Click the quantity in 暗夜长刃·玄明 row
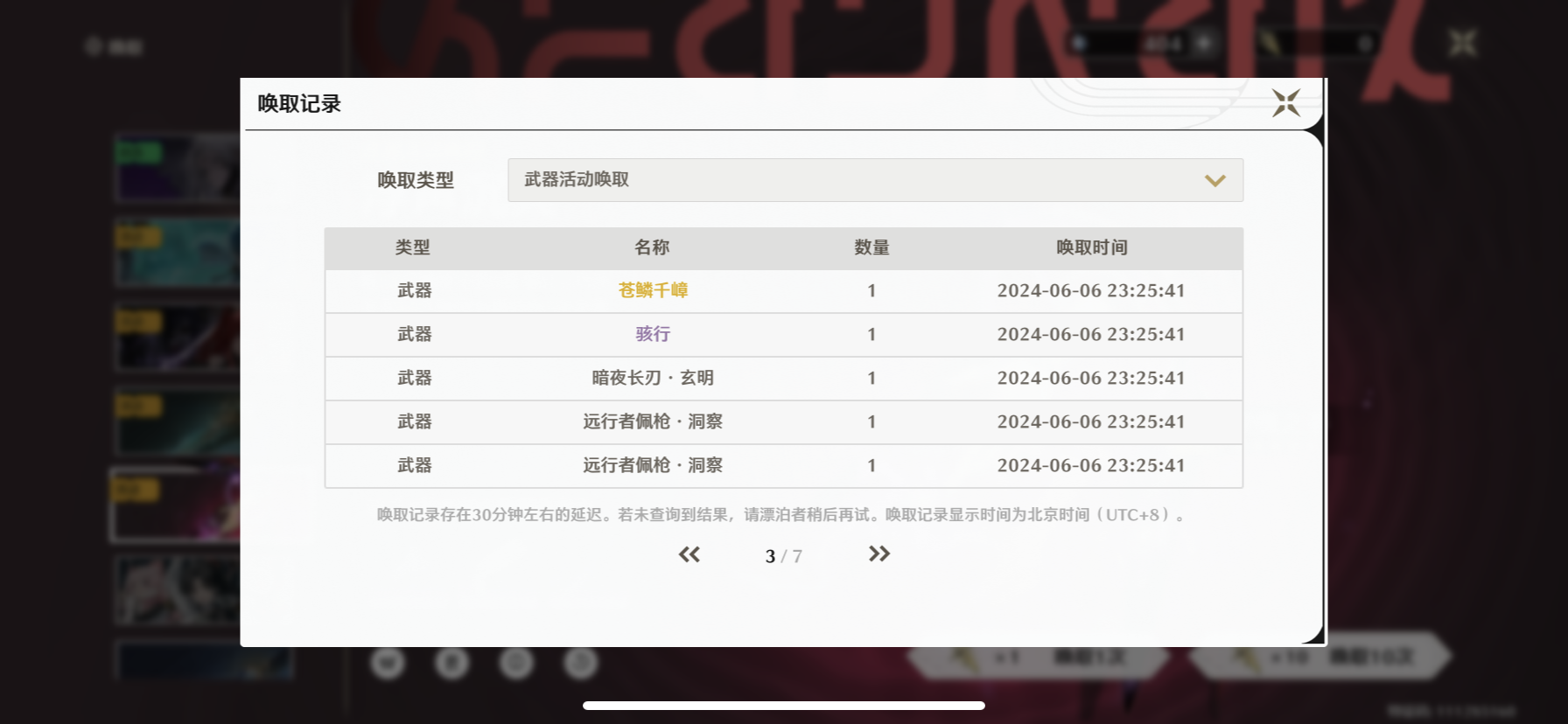 pyautogui.click(x=871, y=379)
